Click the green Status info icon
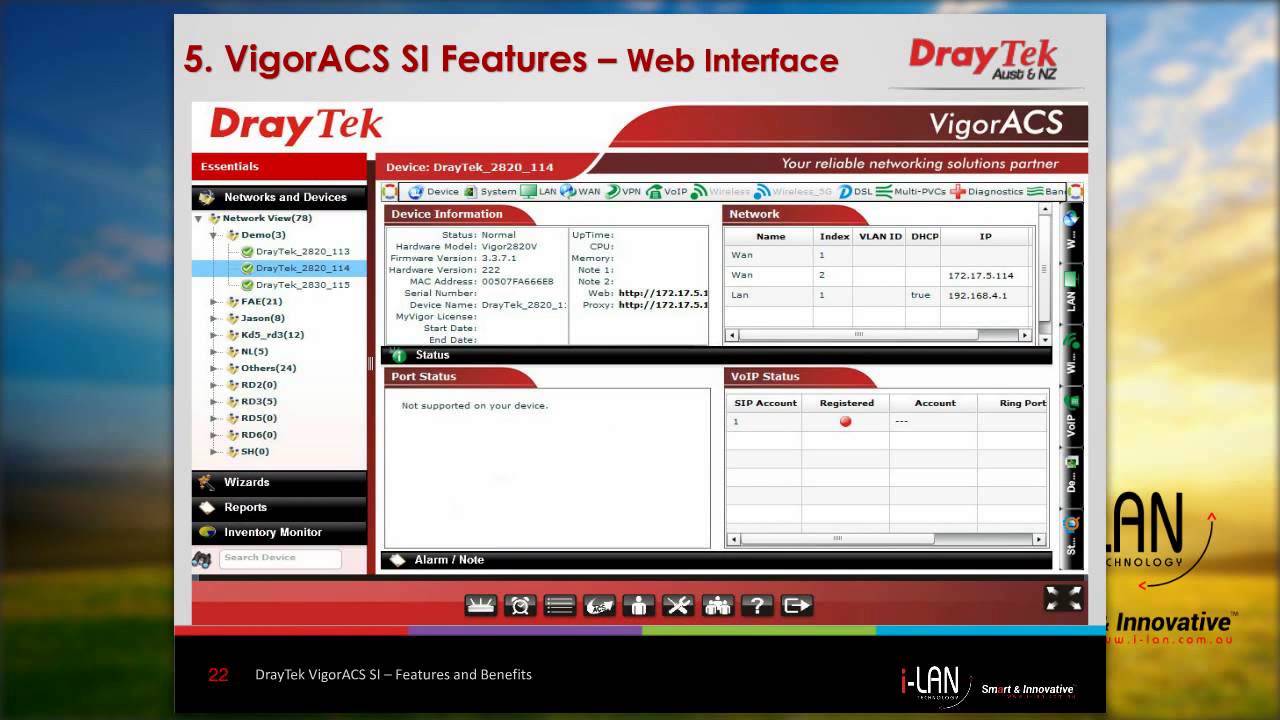The width and height of the screenshot is (1280, 720). pos(397,355)
